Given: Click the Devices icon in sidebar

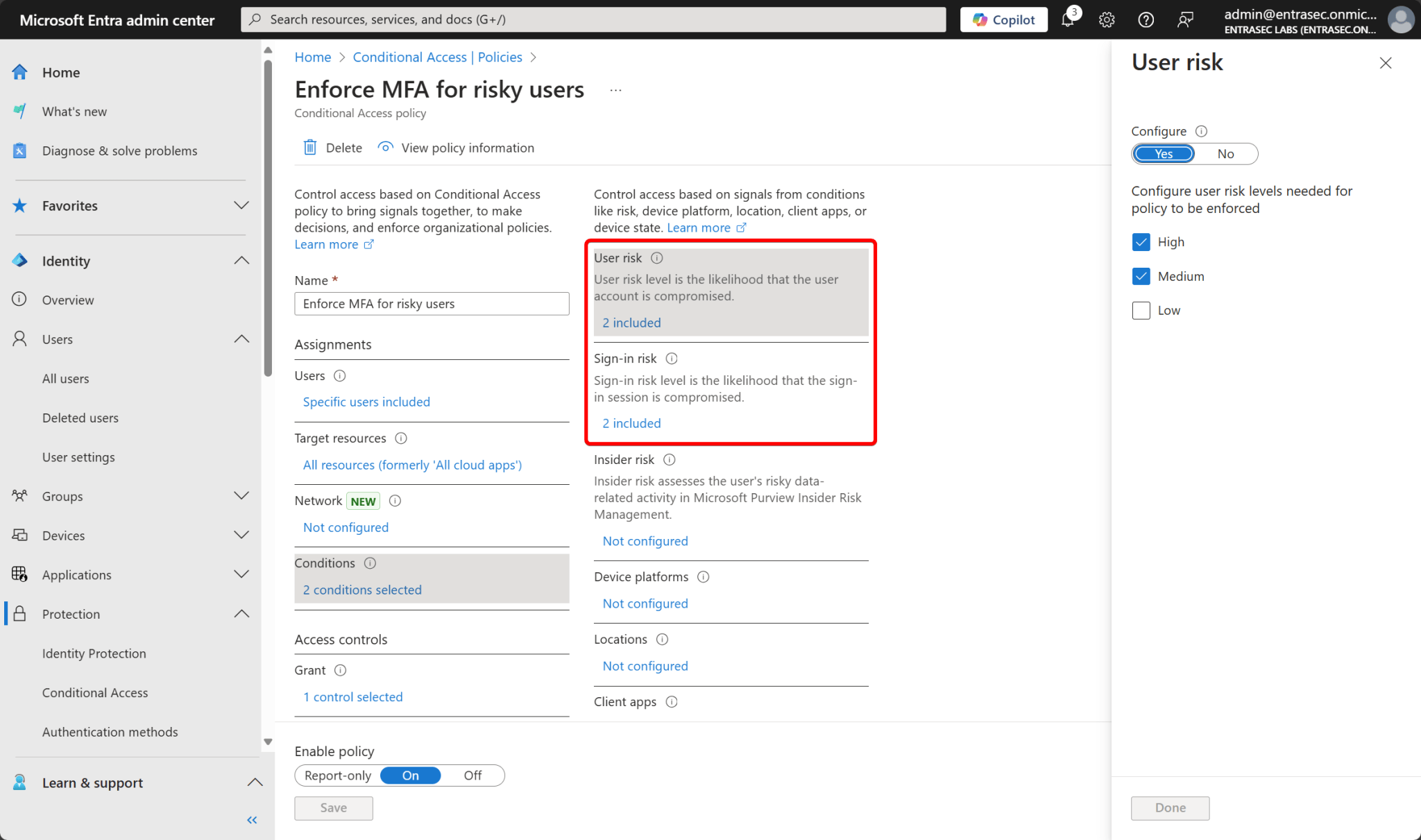Looking at the screenshot, I should pos(19,535).
